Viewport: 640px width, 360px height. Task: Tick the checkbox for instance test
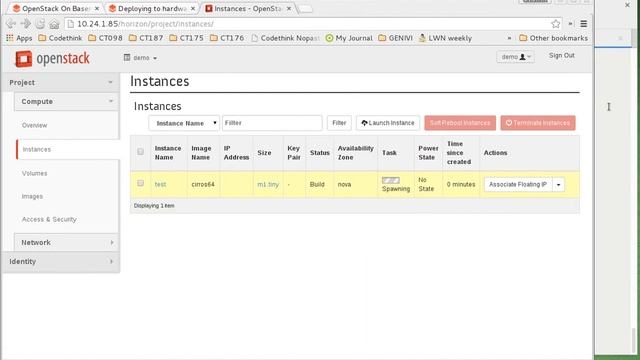140,183
